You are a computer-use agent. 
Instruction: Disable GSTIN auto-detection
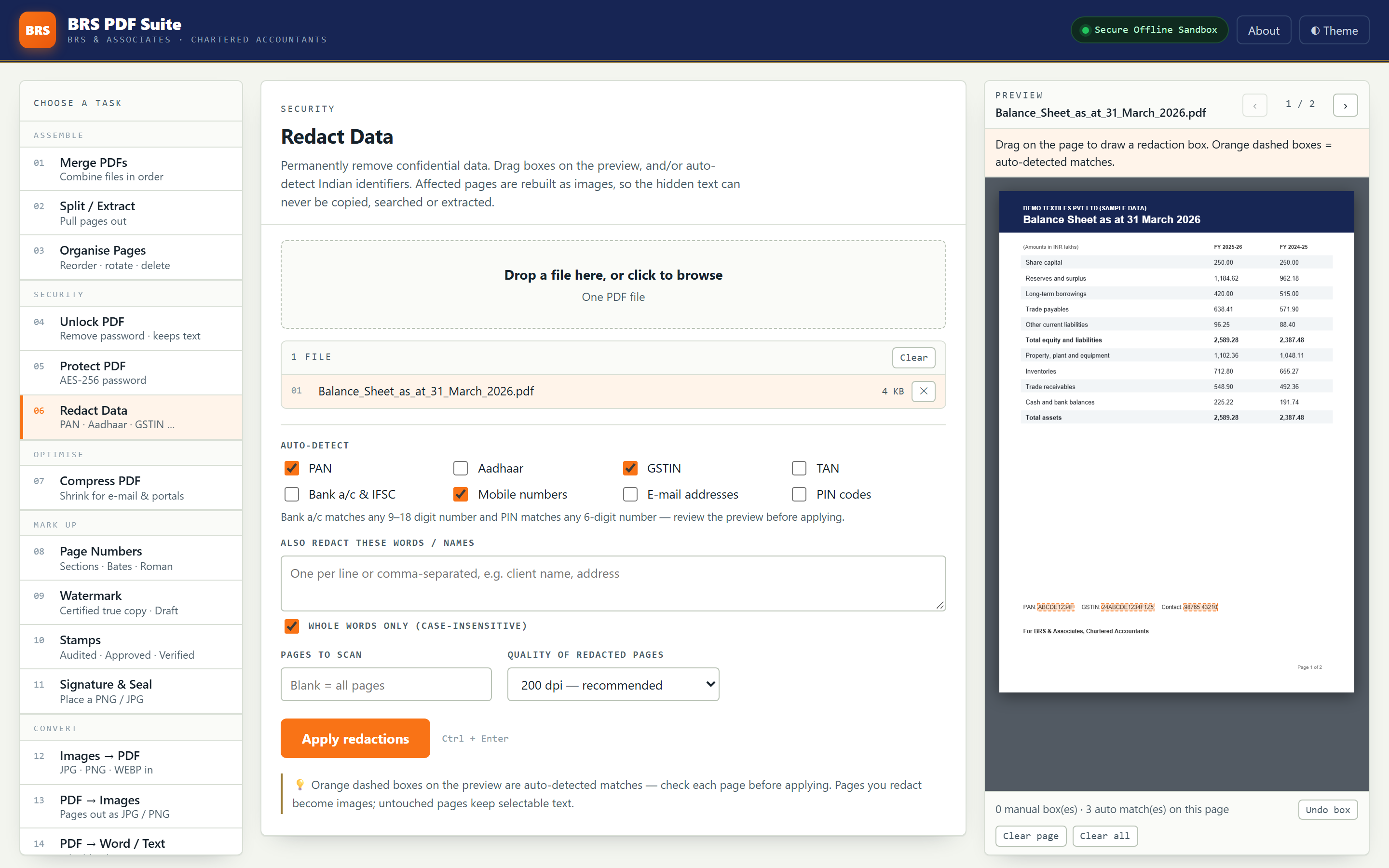pyautogui.click(x=630, y=468)
